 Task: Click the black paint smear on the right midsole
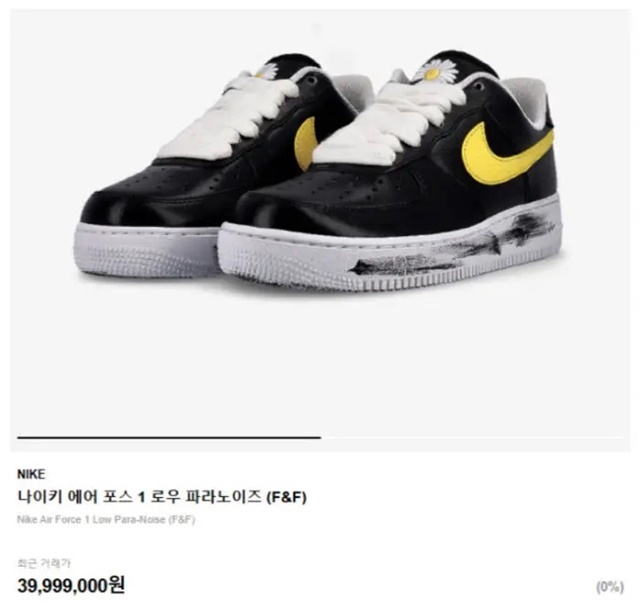[453, 246]
